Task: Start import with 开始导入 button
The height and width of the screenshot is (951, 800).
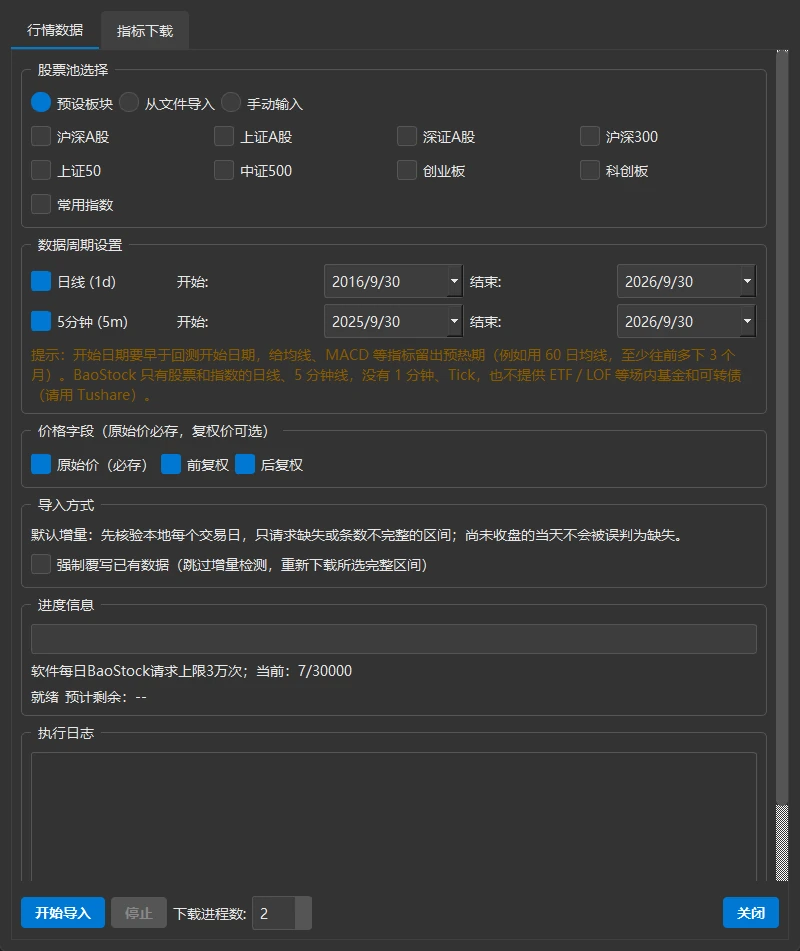Action: pyautogui.click(x=63, y=913)
